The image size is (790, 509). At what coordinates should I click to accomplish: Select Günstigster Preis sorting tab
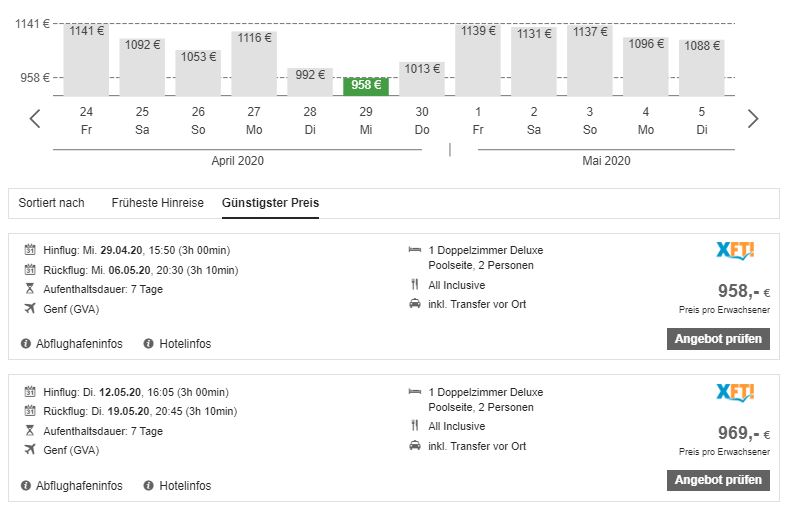[x=271, y=203]
